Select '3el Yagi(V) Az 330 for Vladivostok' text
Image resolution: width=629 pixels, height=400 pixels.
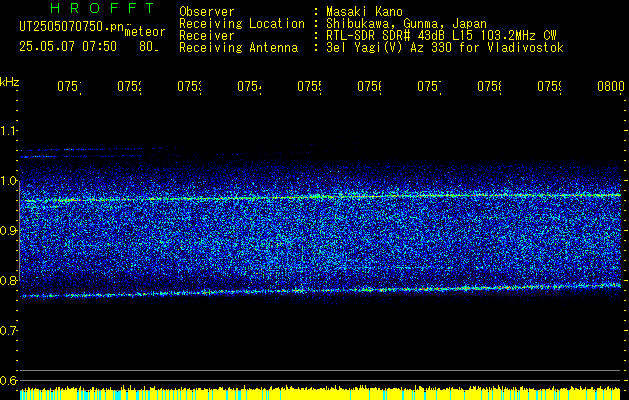[x=445, y=48]
